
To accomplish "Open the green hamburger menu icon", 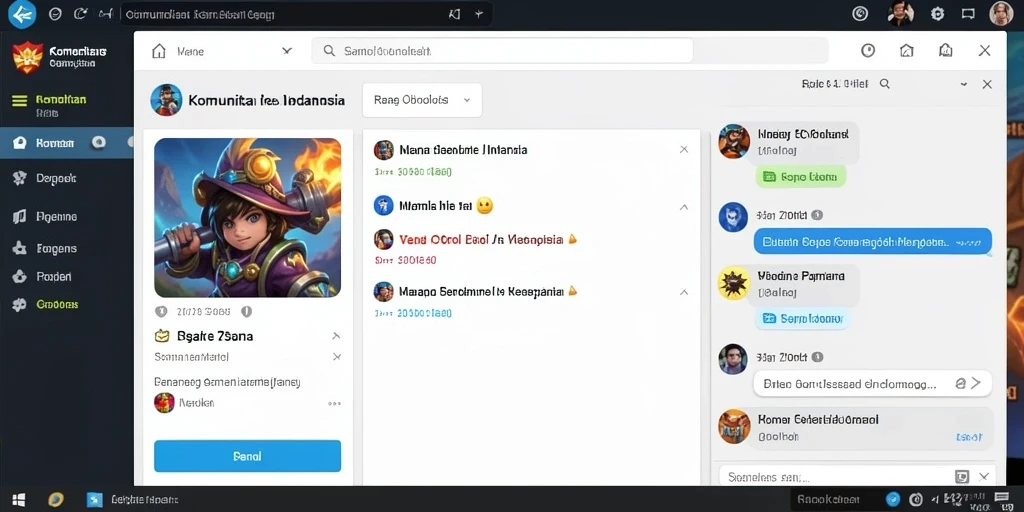I will [x=20, y=101].
